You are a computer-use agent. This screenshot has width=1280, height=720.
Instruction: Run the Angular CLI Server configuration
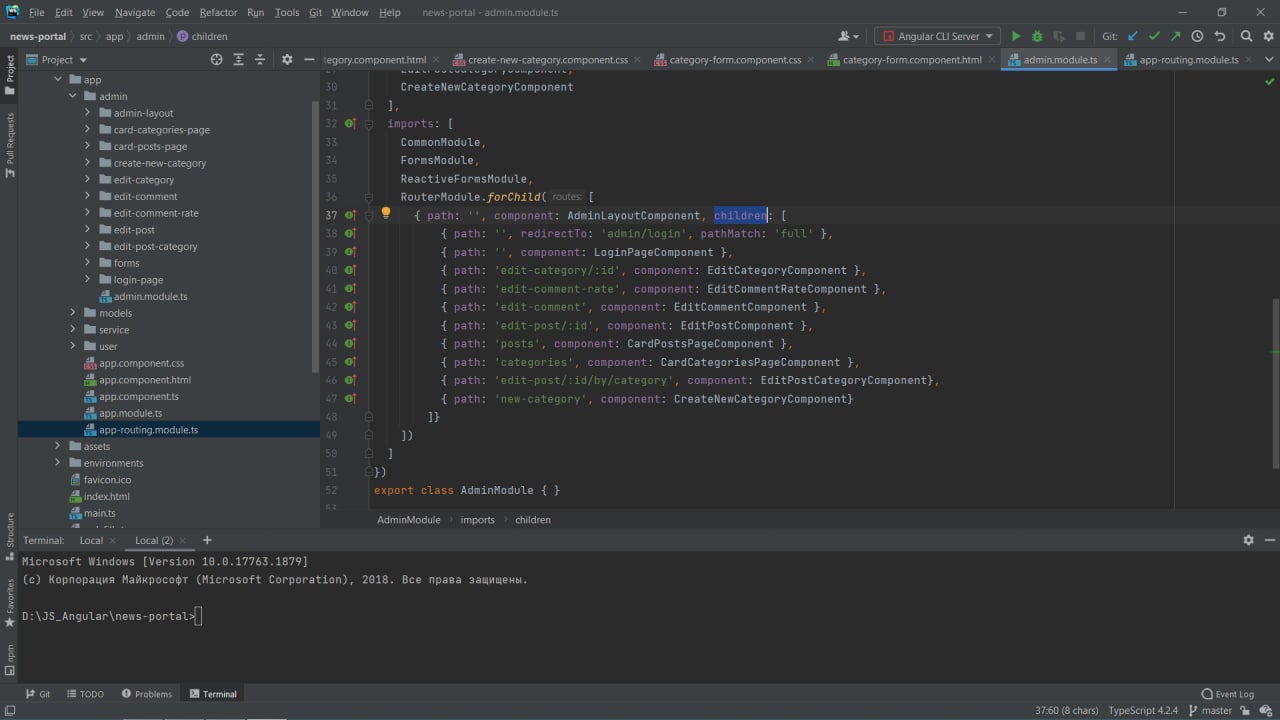(1016, 36)
